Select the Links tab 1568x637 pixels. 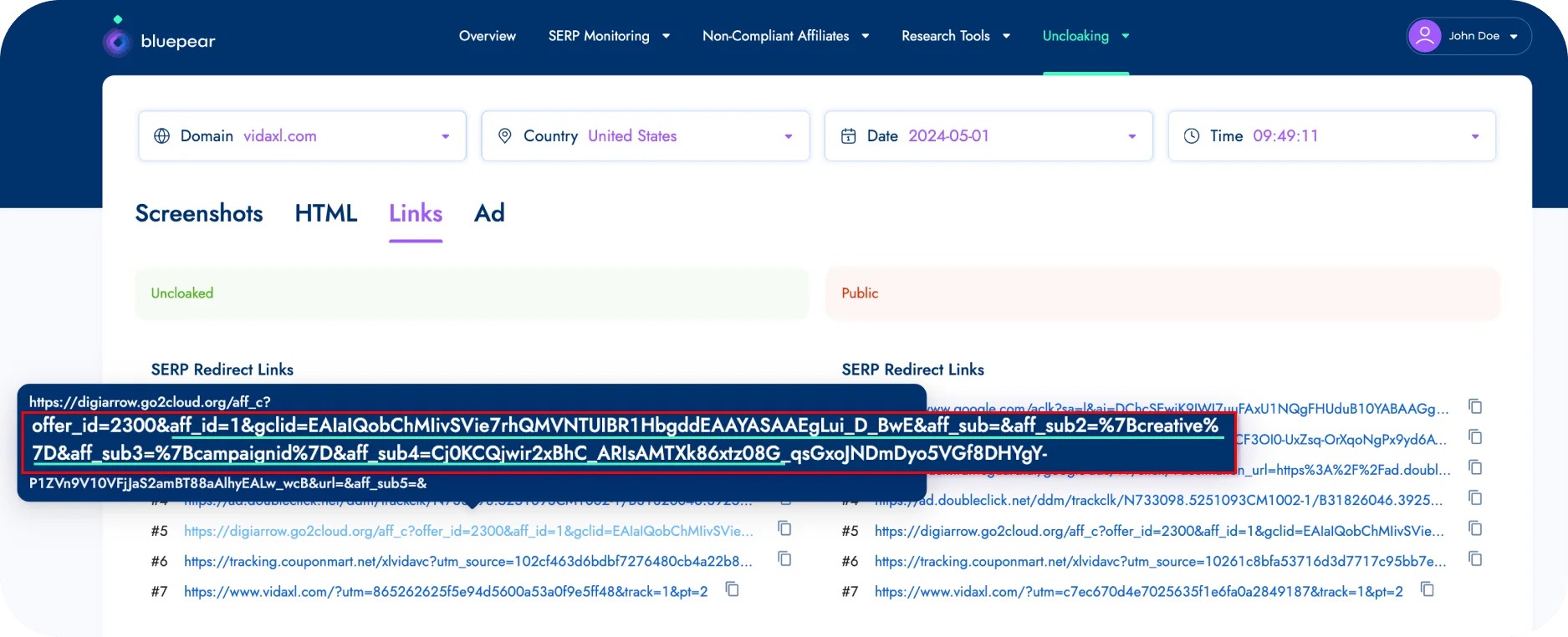(x=416, y=213)
